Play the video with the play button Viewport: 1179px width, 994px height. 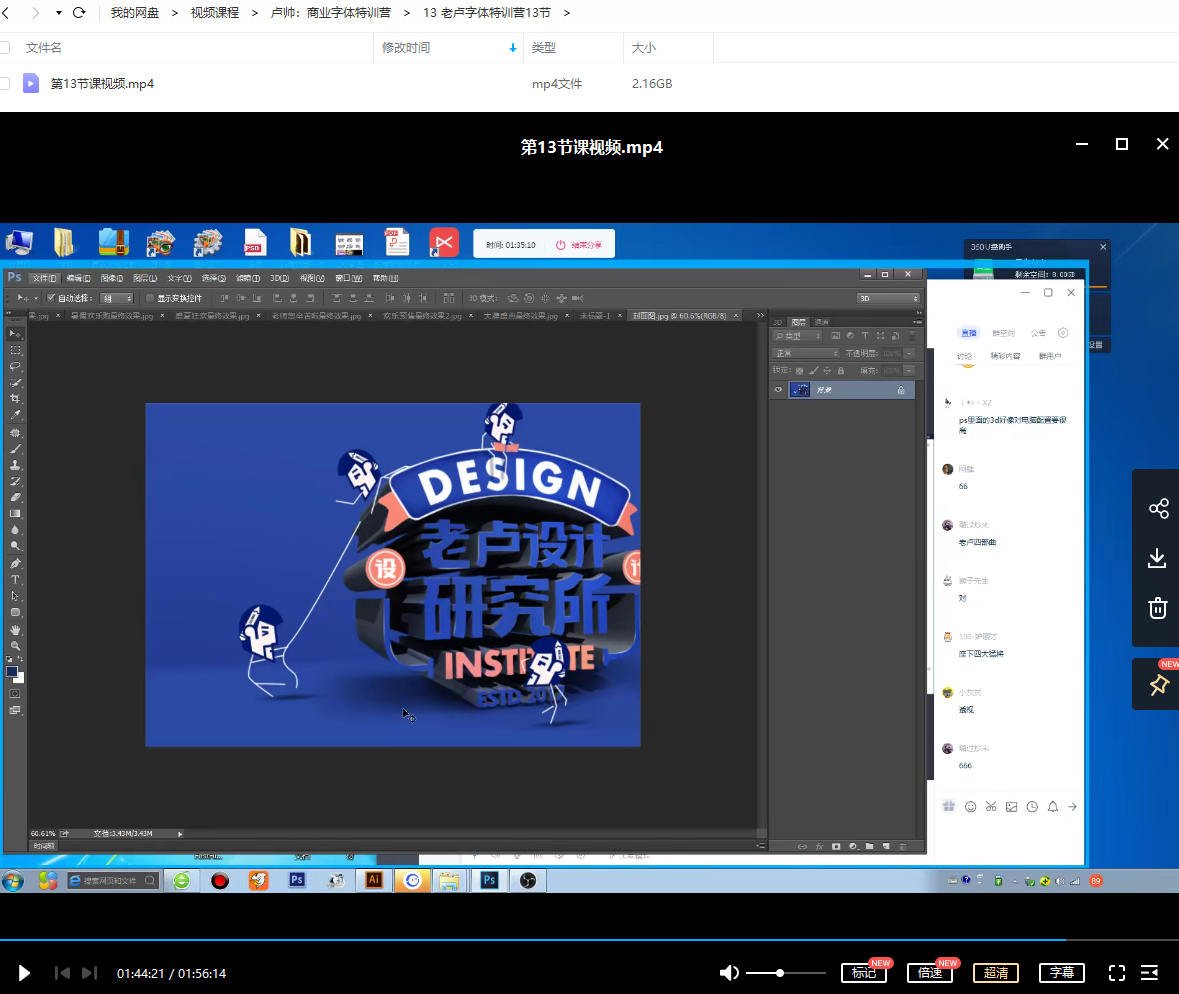pyautogui.click(x=24, y=973)
